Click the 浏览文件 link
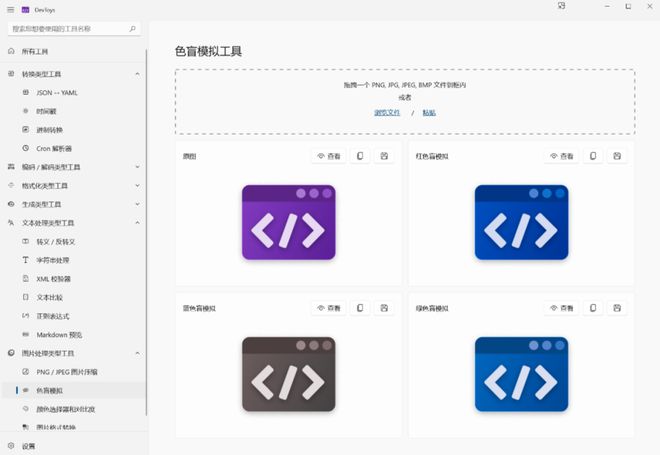Screen dimensions: 660x455 (x=387, y=112)
